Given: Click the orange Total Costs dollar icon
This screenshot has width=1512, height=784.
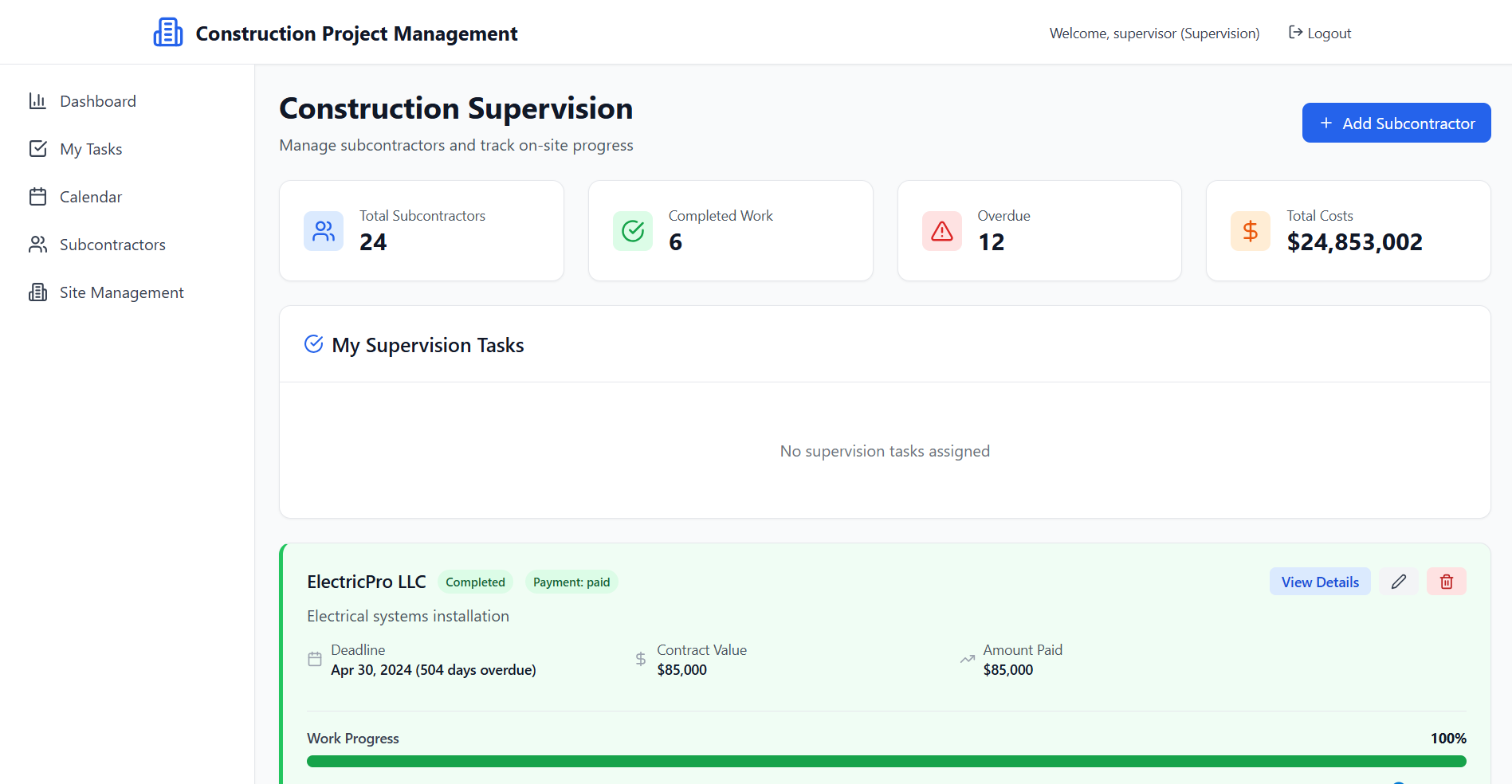Looking at the screenshot, I should click(x=1250, y=231).
